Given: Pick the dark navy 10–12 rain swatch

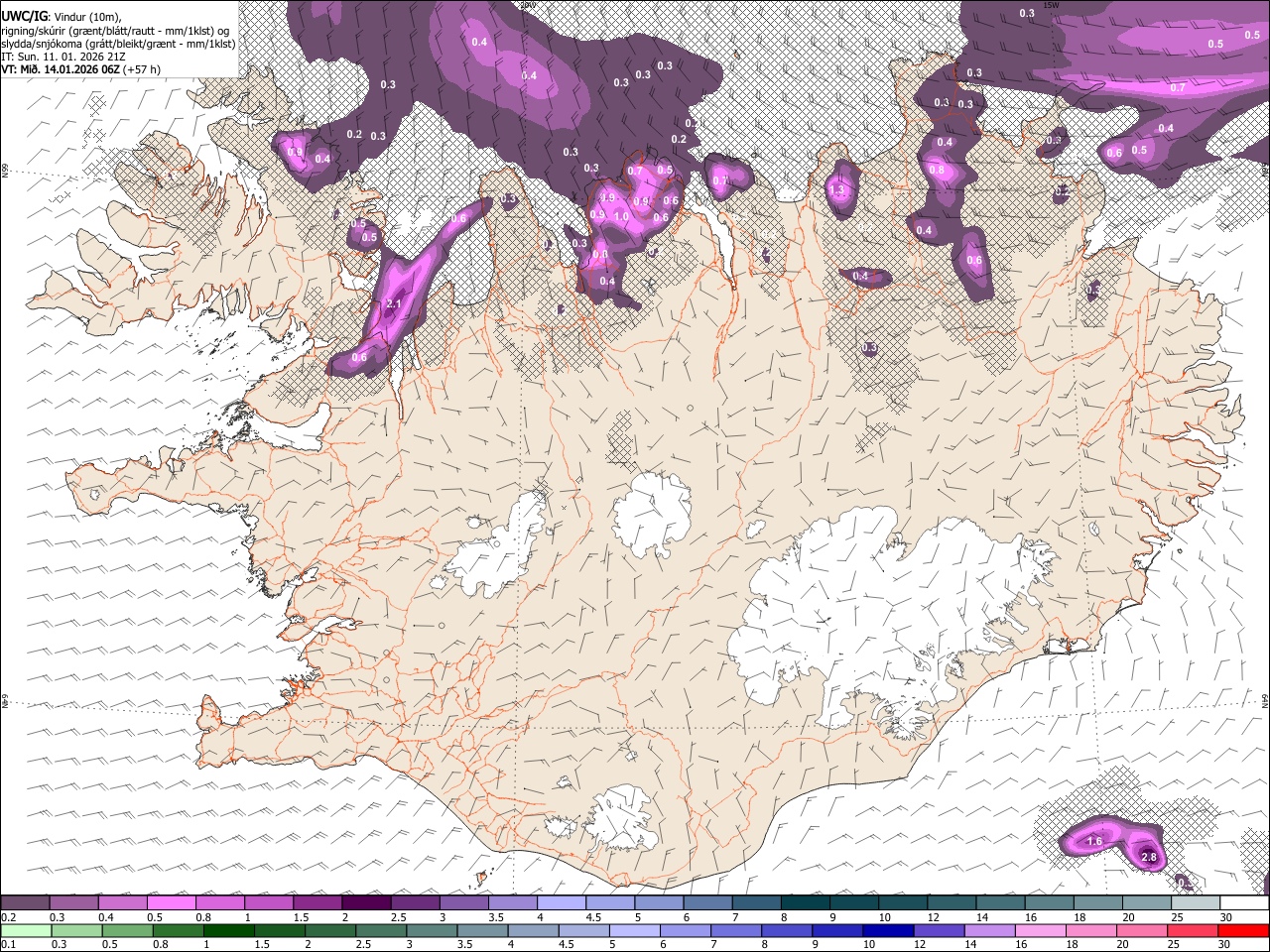Looking at the screenshot, I should (x=887, y=930).
